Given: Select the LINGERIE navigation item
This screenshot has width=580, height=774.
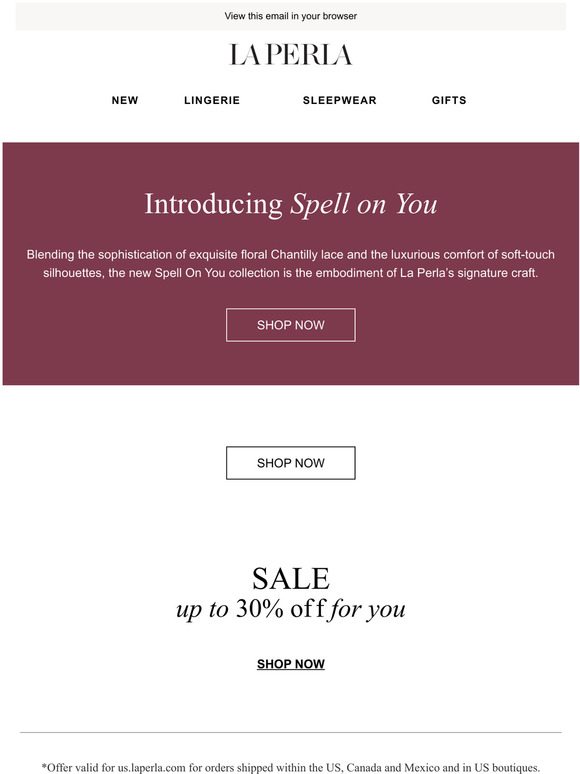Looking at the screenshot, I should point(212,100).
